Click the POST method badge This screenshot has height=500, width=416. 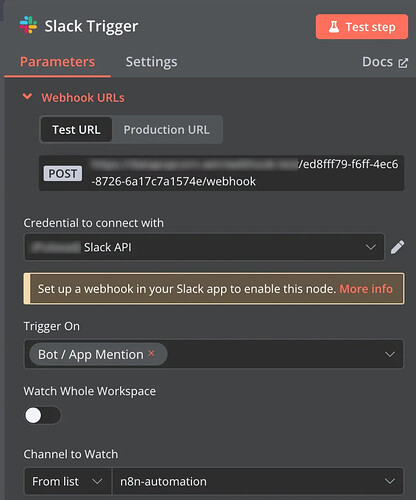[63, 173]
